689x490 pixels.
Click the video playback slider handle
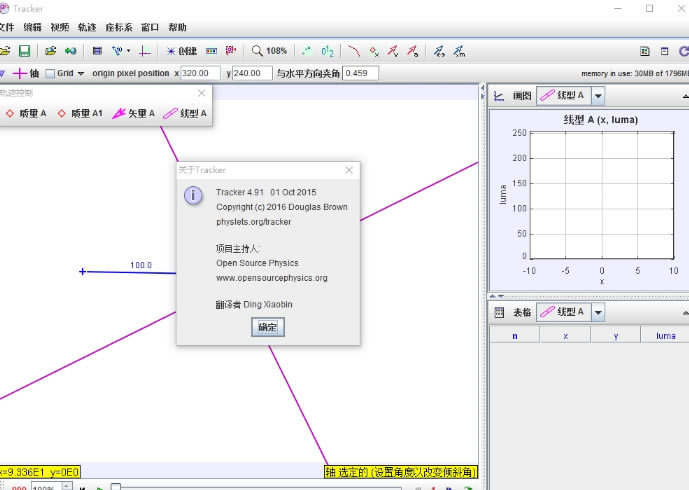115,487
